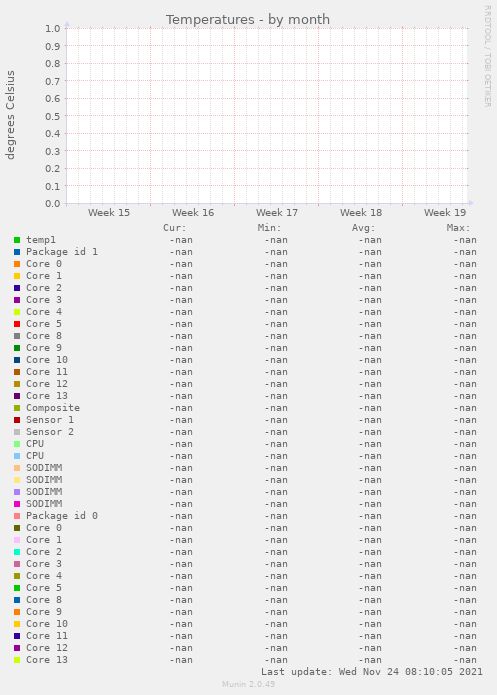
Task: Click the Sensor 1 legend label
Action: 50,420
